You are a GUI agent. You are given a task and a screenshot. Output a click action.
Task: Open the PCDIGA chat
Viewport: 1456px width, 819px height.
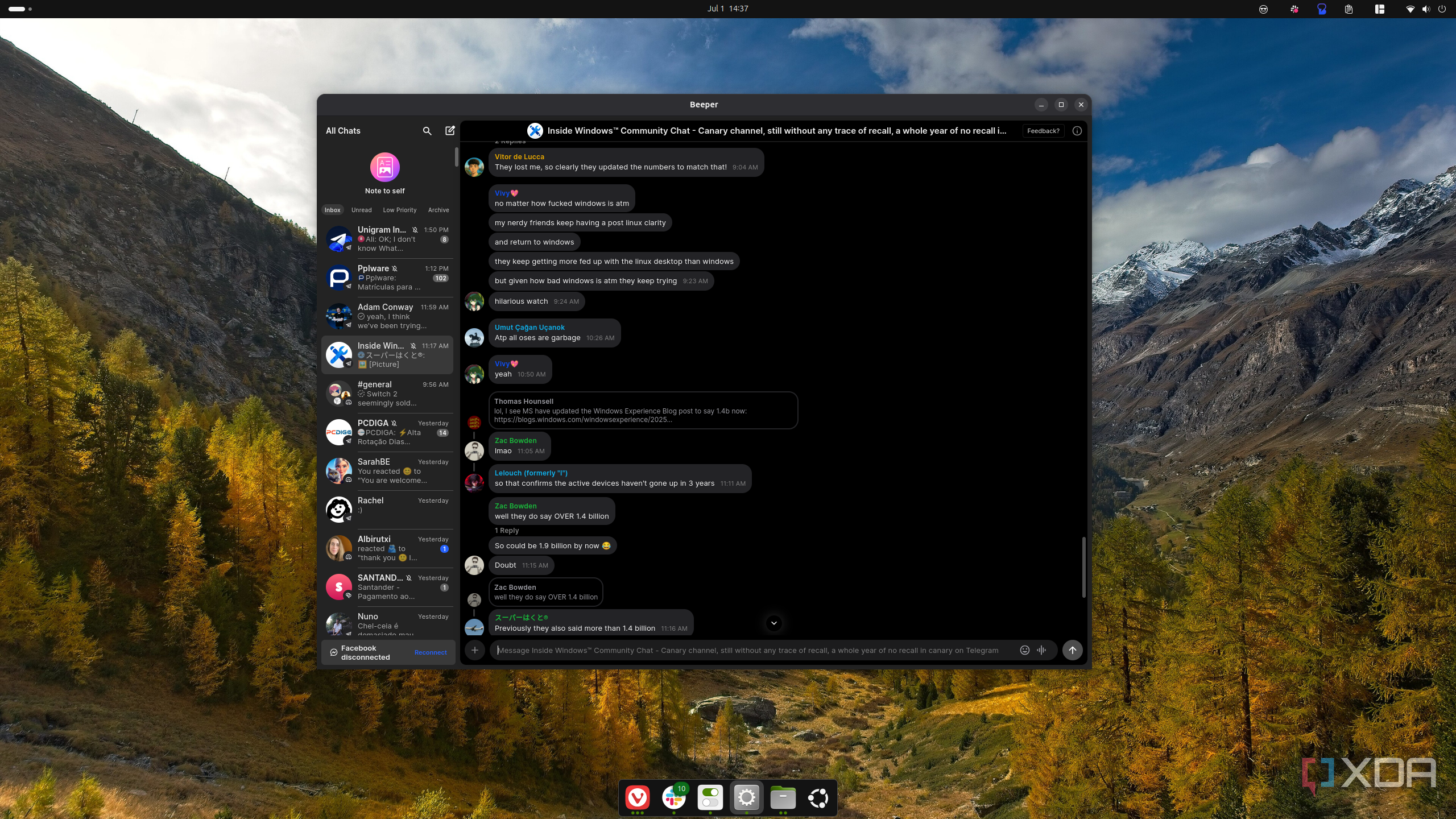387,432
